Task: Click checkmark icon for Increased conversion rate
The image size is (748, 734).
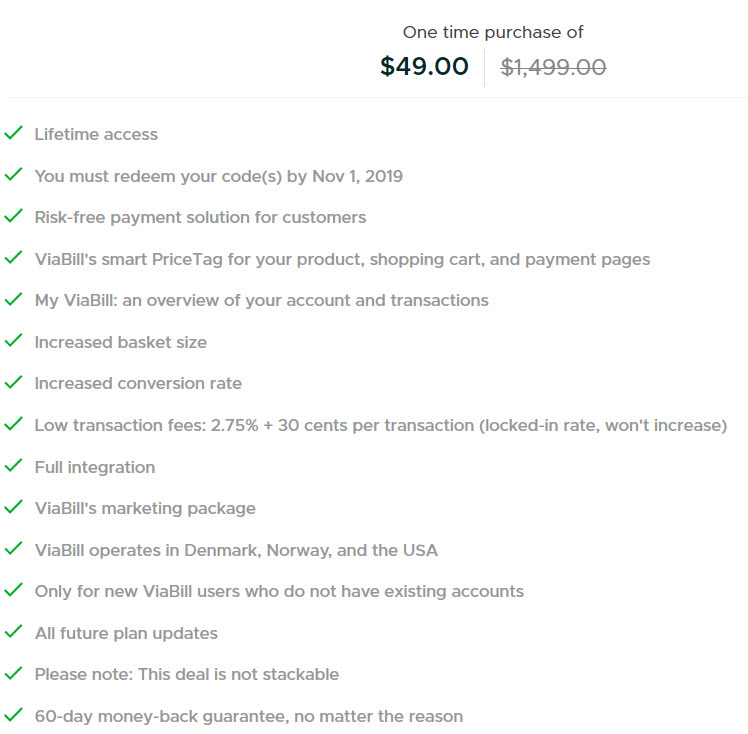Action: [13, 382]
